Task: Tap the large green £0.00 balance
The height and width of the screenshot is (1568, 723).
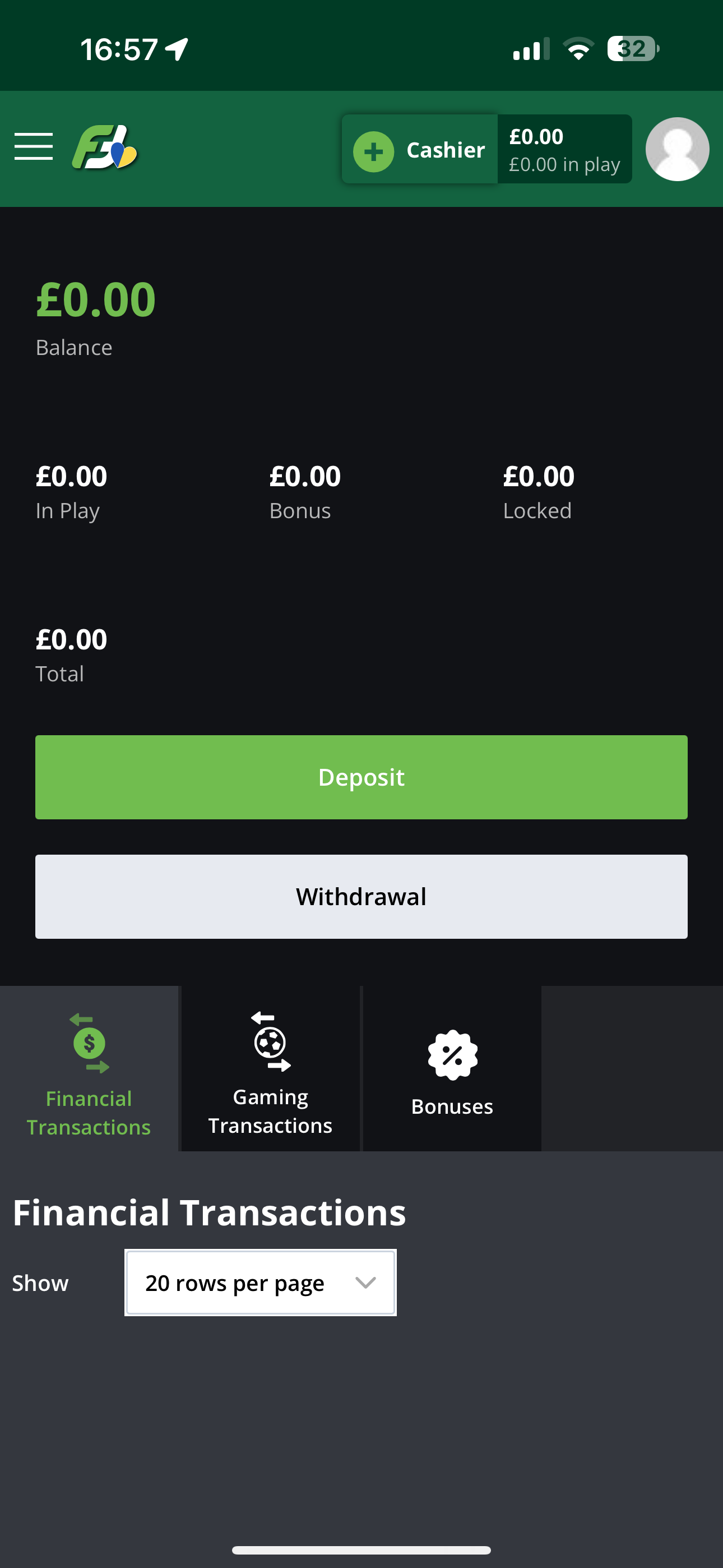Action: click(95, 299)
